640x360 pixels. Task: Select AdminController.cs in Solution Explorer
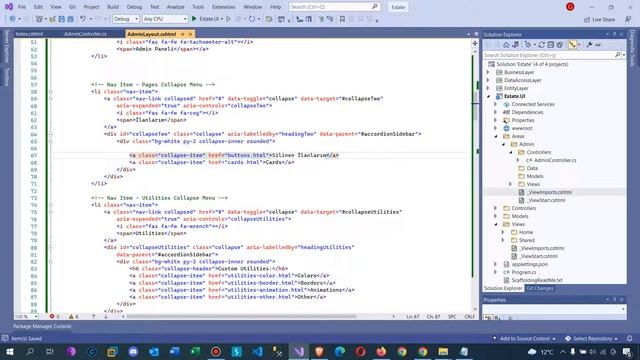point(555,160)
